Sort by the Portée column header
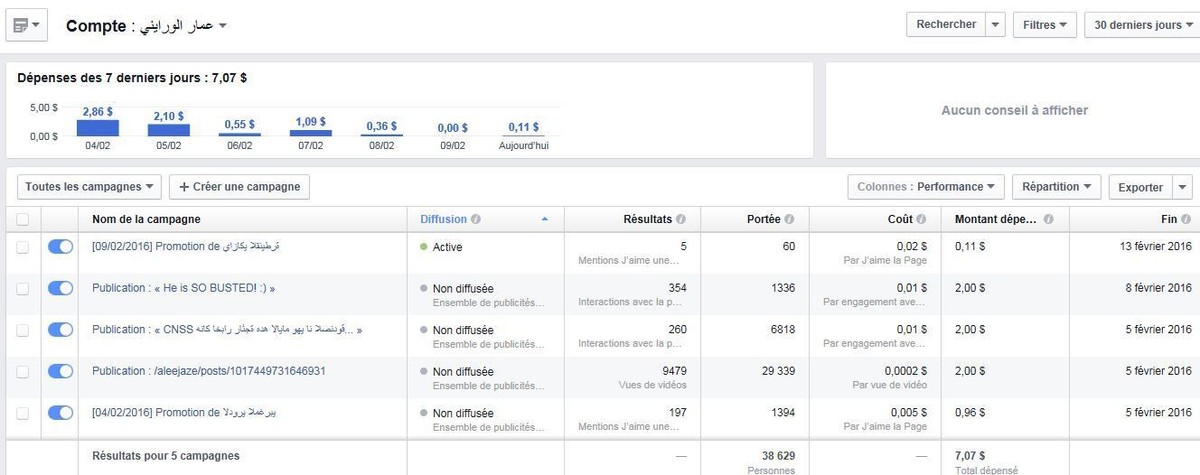1200x475 pixels. point(763,219)
